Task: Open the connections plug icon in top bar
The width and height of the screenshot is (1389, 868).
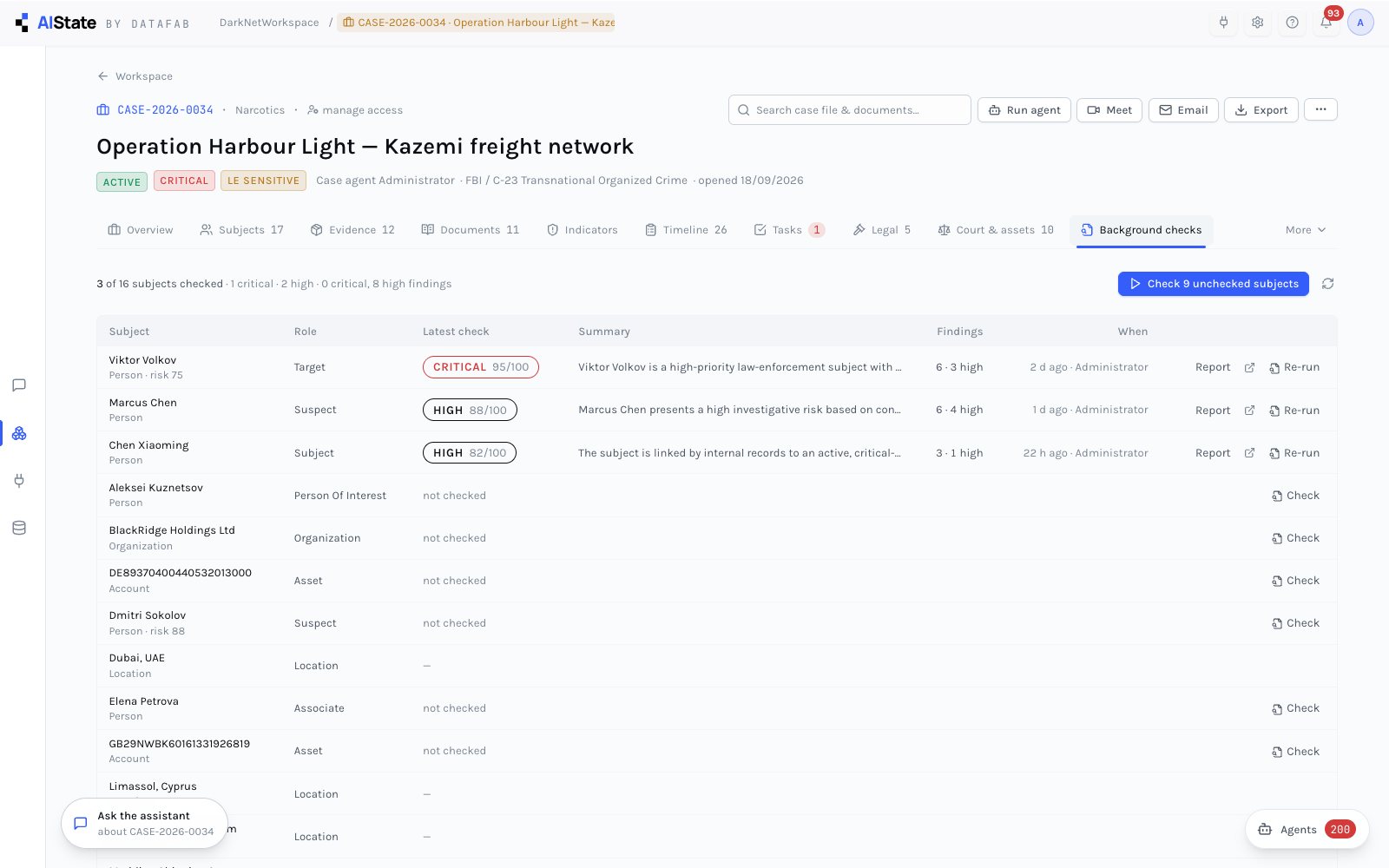Action: click(x=1223, y=23)
